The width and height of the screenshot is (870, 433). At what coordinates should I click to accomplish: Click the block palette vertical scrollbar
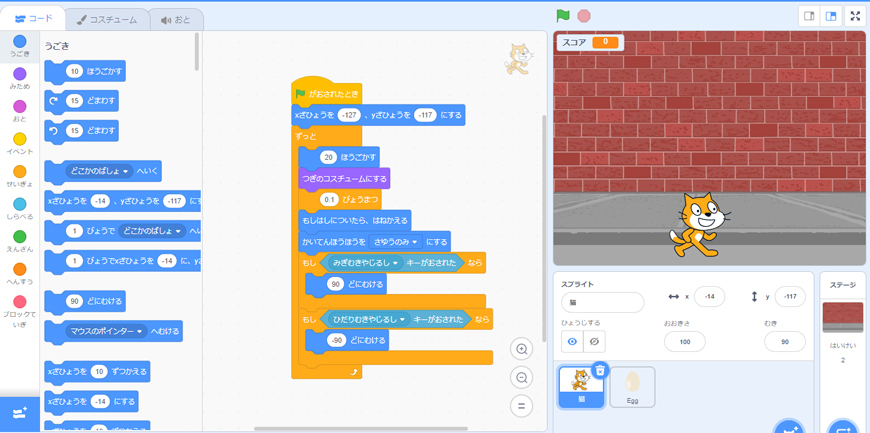pyautogui.click(x=196, y=51)
